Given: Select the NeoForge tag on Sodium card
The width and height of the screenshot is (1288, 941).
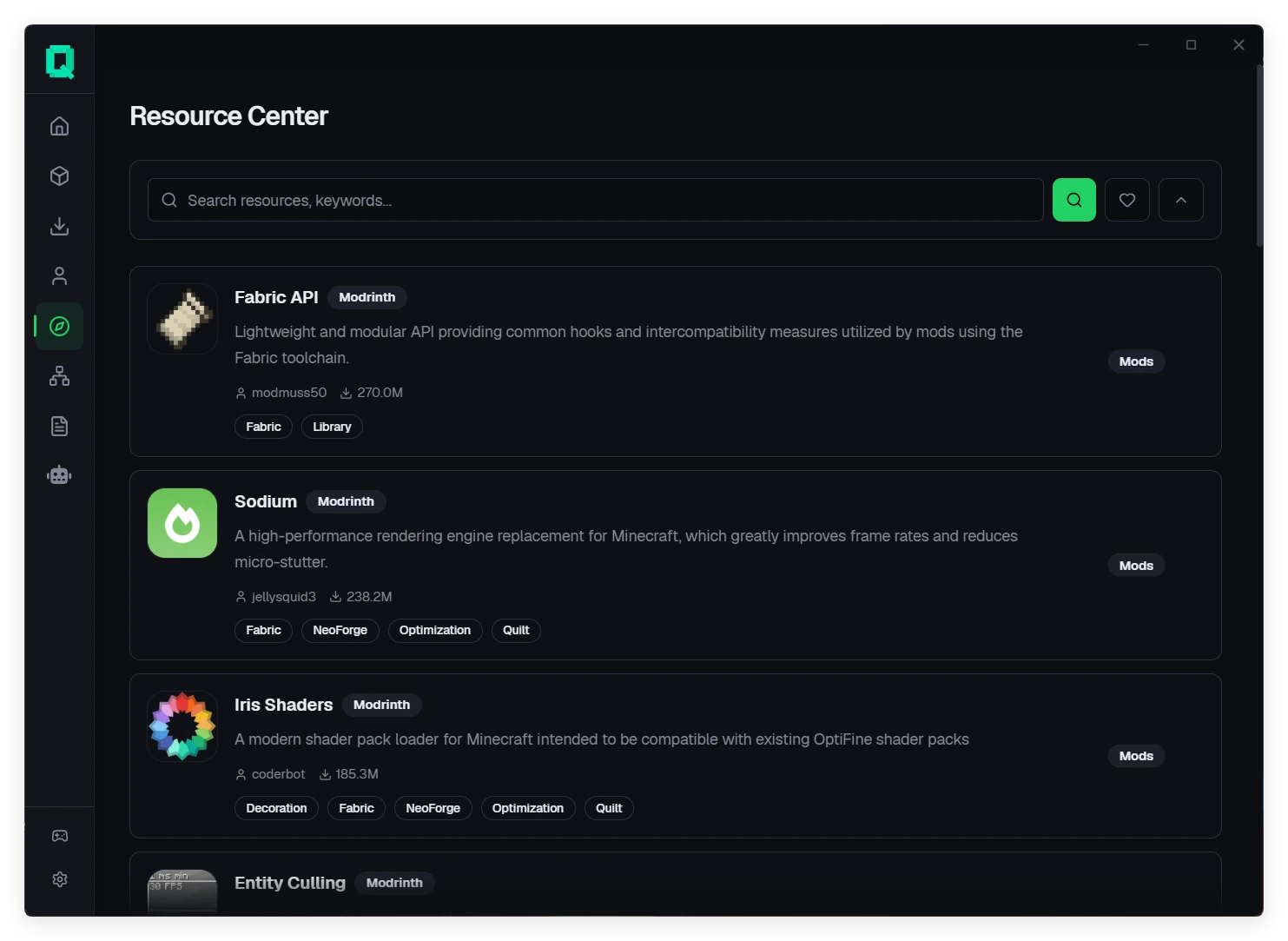Looking at the screenshot, I should coord(340,630).
